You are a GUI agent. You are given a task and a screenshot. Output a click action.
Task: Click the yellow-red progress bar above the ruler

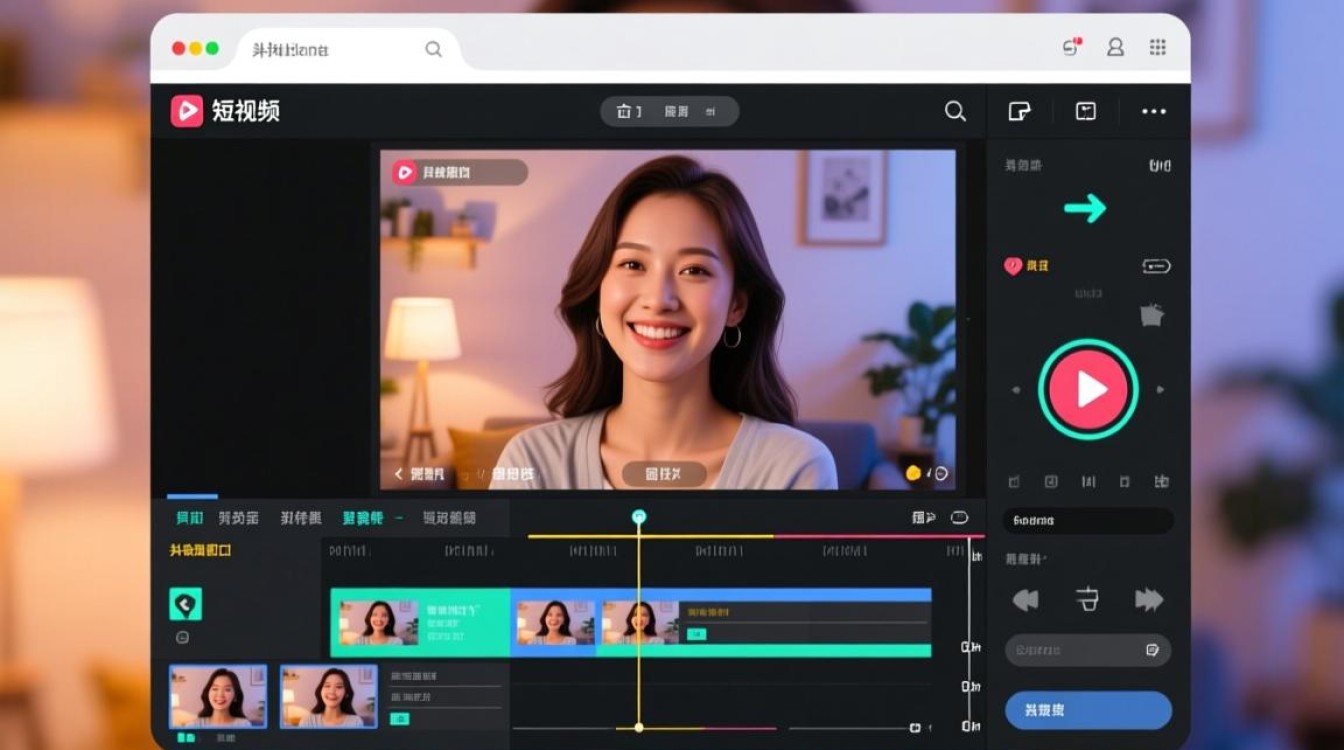pos(755,537)
